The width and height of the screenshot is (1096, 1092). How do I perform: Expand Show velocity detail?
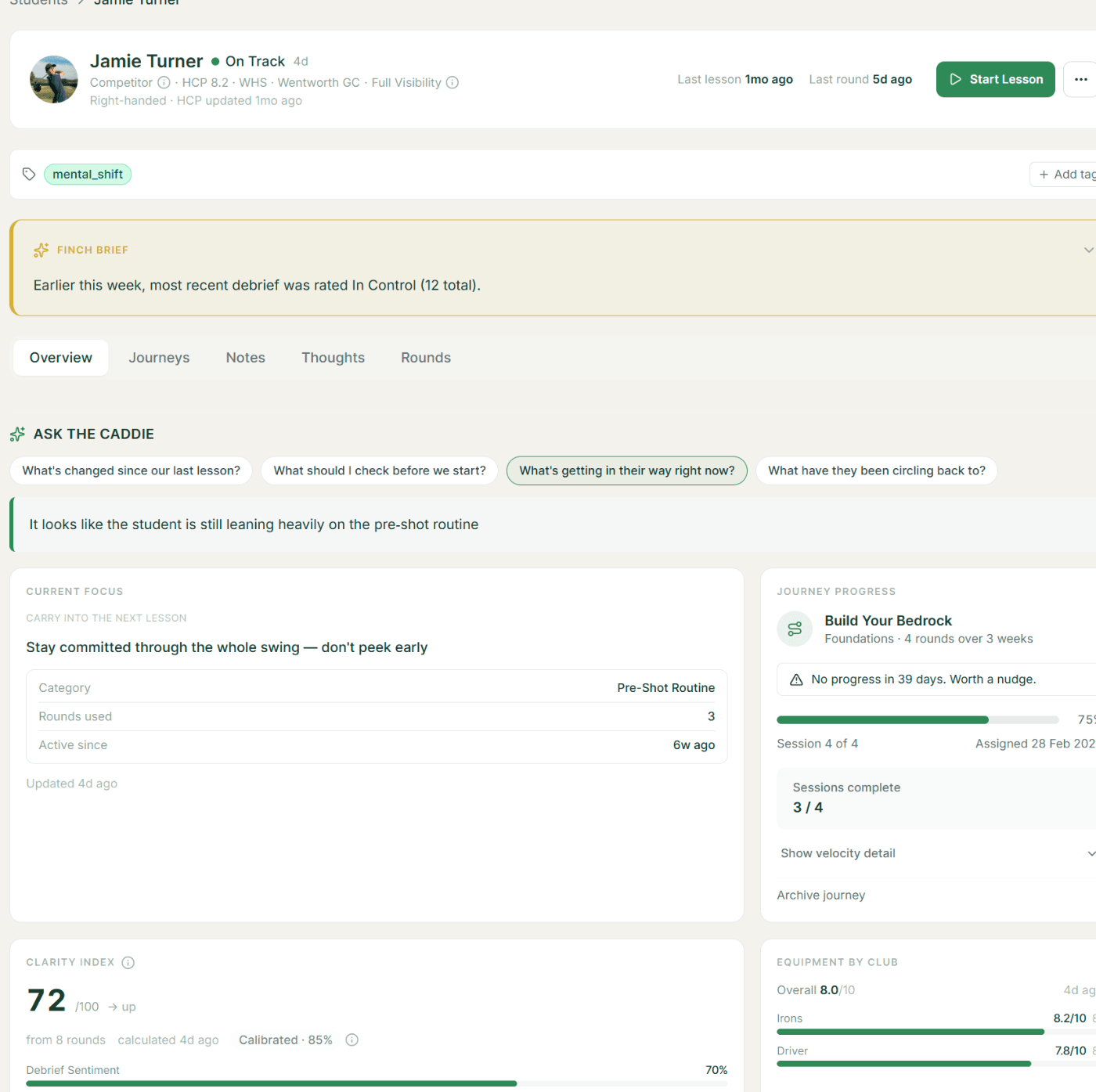[x=936, y=853]
